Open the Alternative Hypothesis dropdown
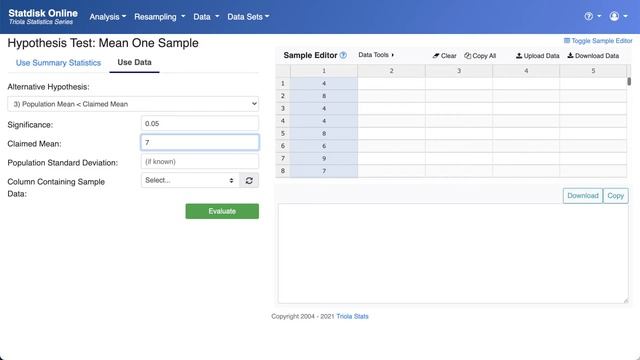Image resolution: width=640 pixels, height=360 pixels. 133,104
